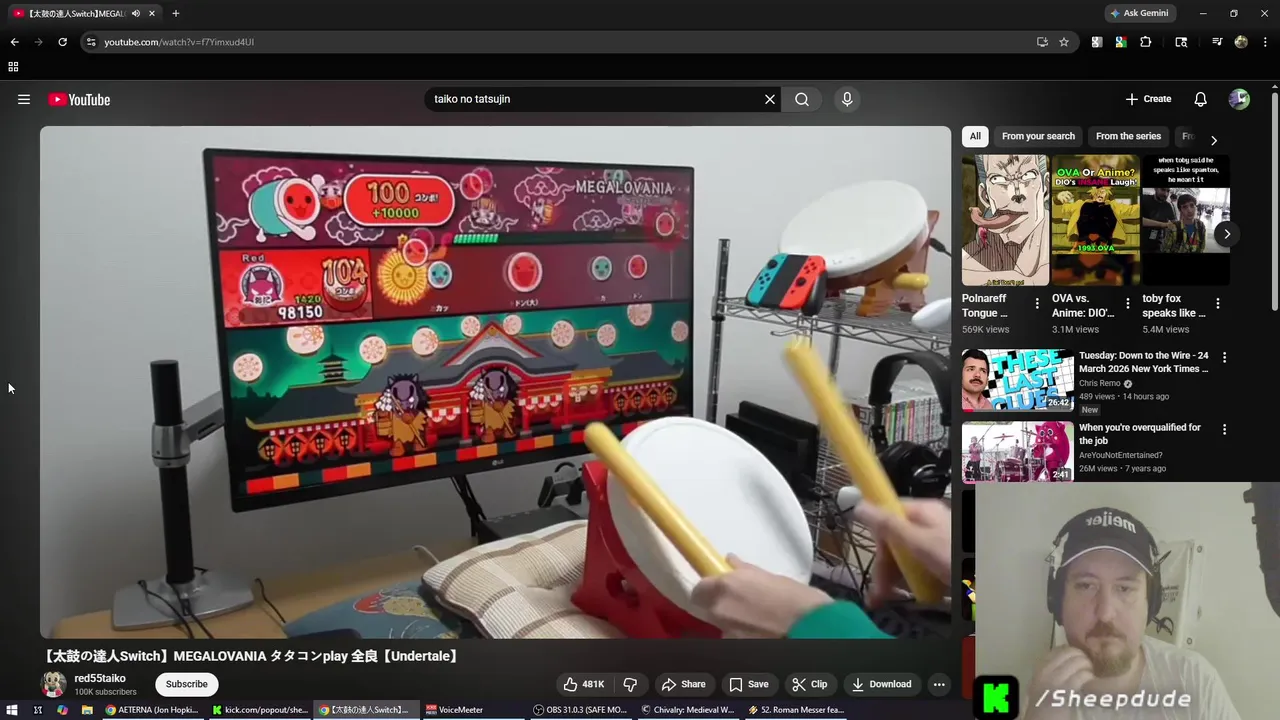This screenshot has height=720, width=1280.
Task: Open options for the OVA vs. Anime short
Action: (1127, 303)
